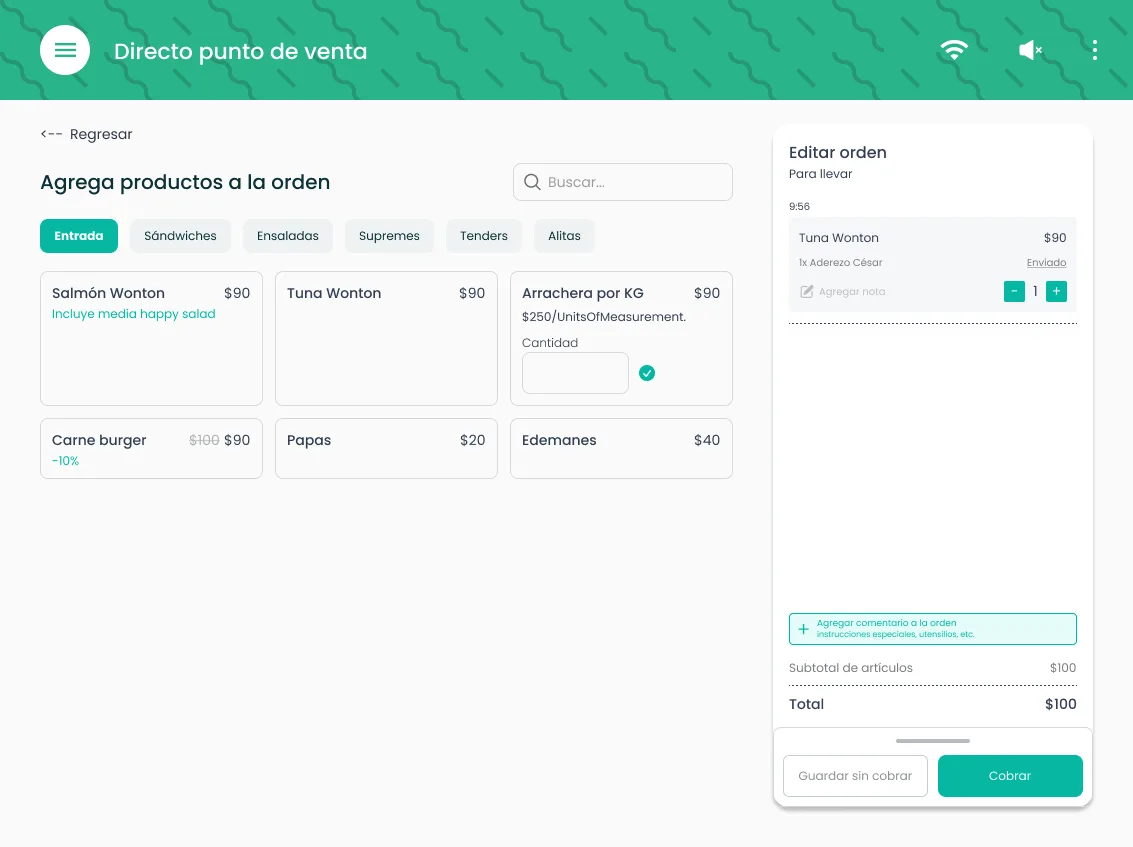Click the search magnifier icon
The image size is (1133, 847).
click(532, 182)
